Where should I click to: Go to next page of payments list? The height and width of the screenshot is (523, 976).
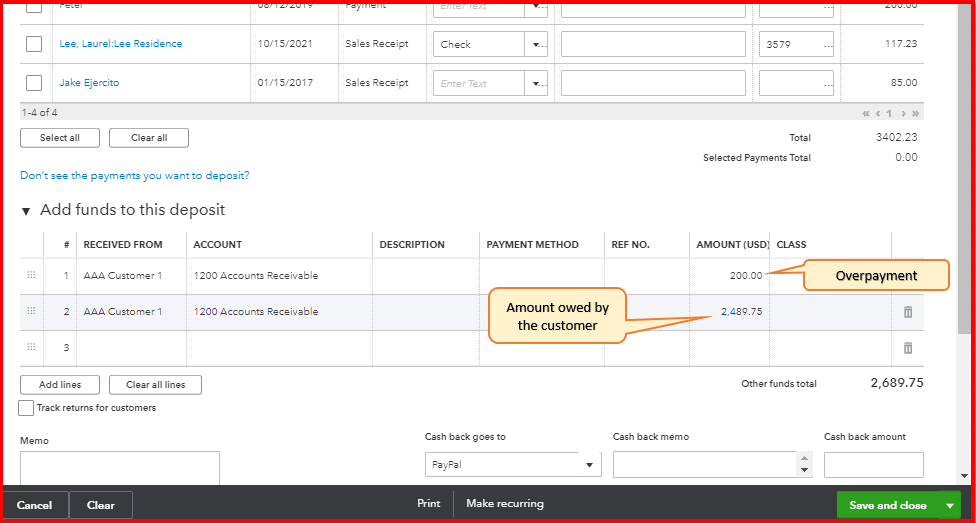click(x=903, y=113)
